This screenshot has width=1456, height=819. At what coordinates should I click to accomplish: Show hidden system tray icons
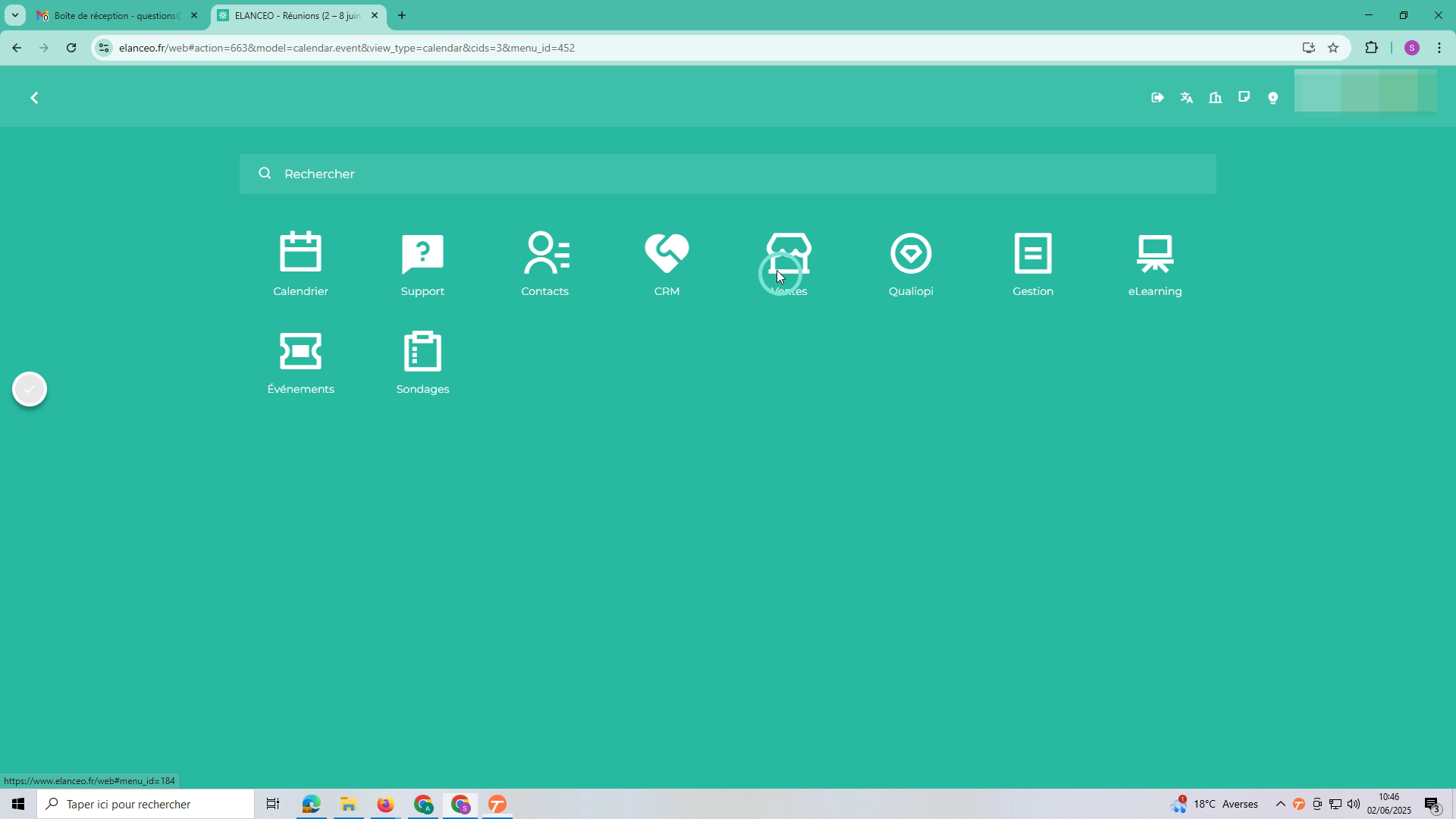point(1280,804)
